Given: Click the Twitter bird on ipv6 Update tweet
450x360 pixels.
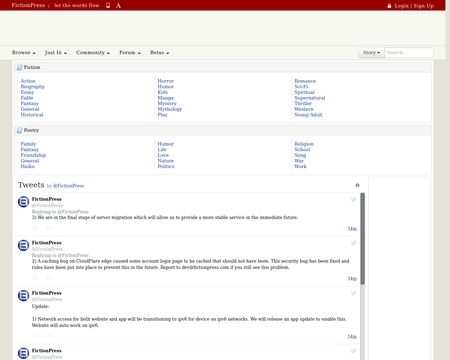Looking at the screenshot, I should (353, 293).
